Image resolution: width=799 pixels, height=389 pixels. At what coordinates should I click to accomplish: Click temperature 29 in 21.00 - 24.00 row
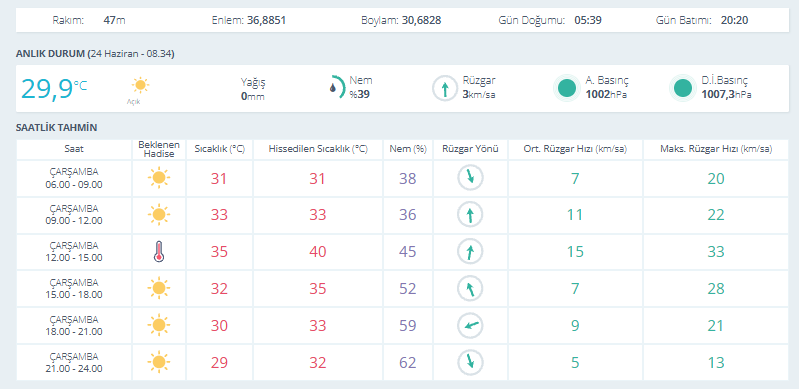pyautogui.click(x=220, y=362)
